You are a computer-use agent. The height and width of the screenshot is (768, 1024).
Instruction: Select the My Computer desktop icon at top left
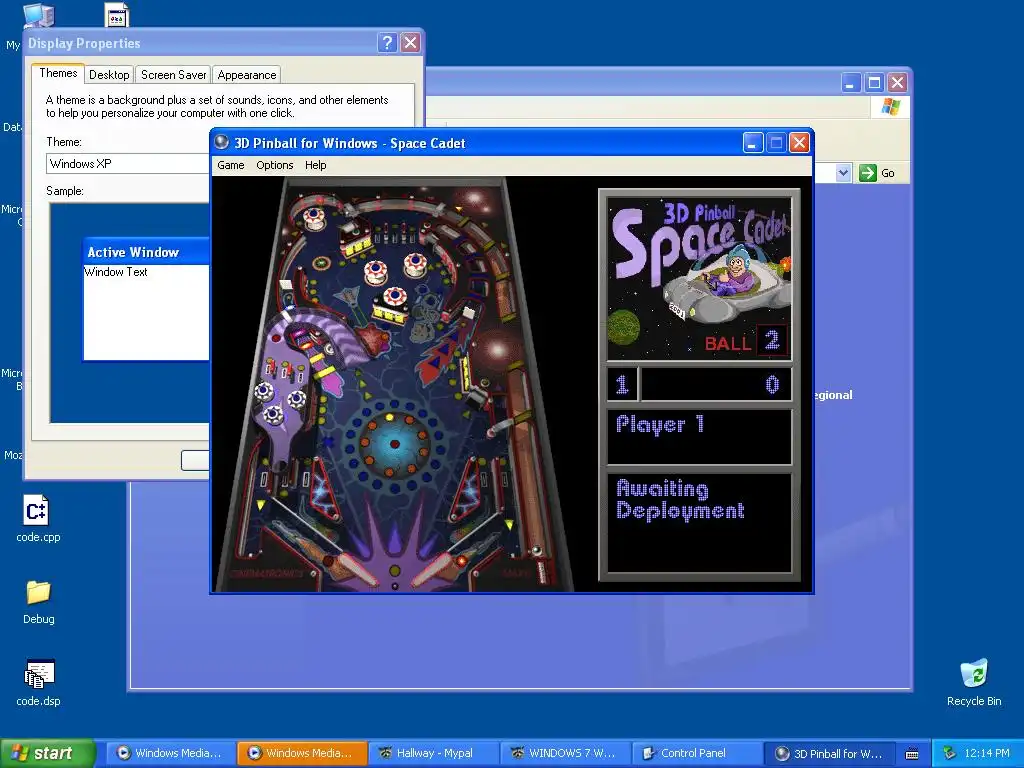(x=37, y=14)
